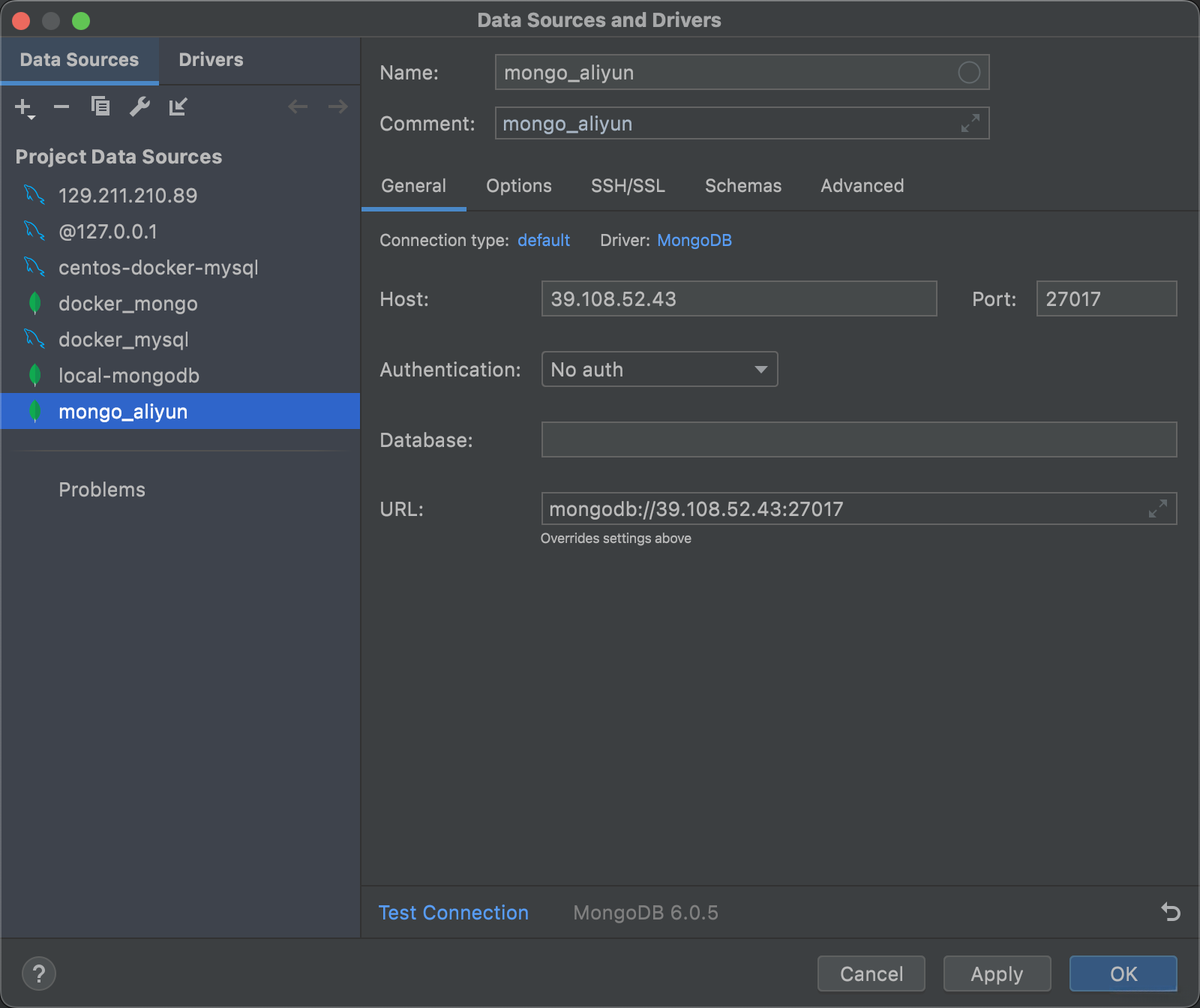Click Test Connection link
Image resolution: width=1200 pixels, height=1008 pixels.
[454, 913]
